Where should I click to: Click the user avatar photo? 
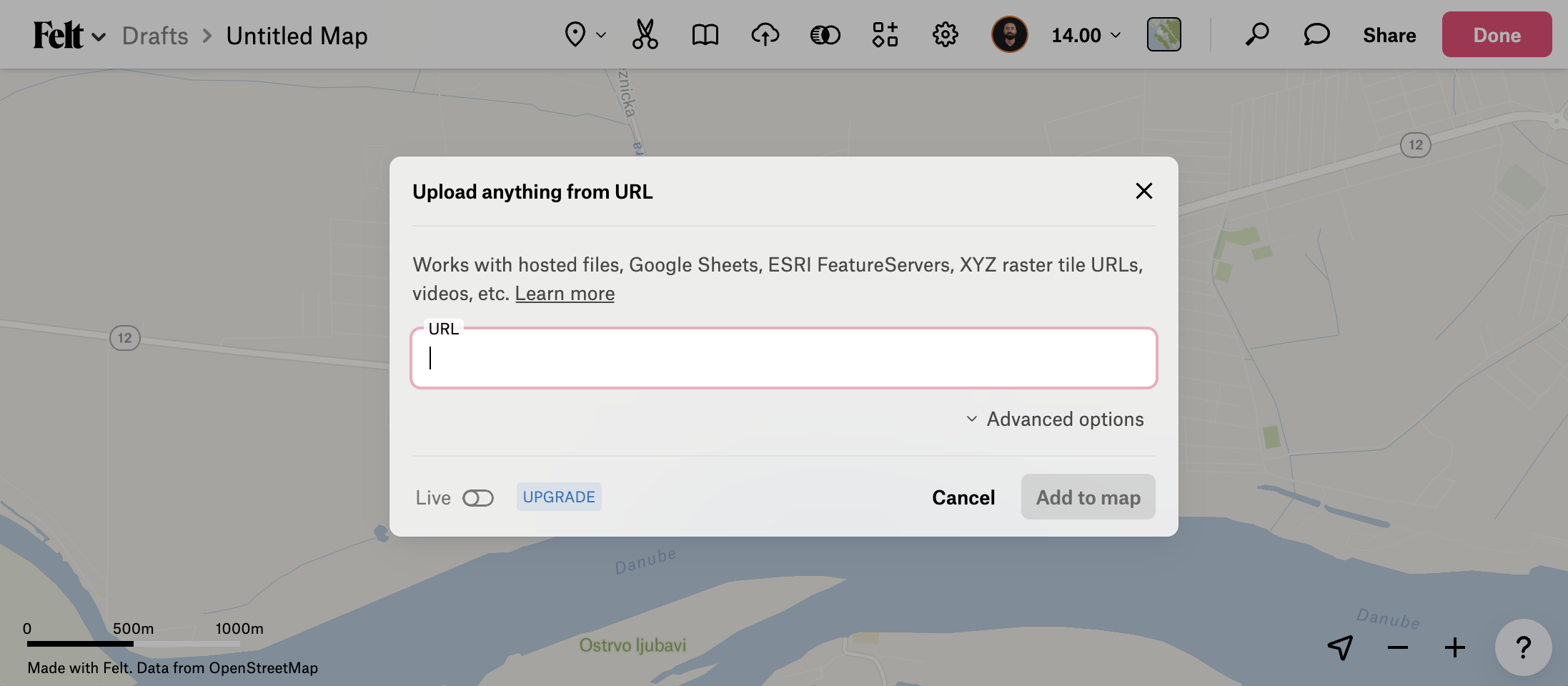(x=1010, y=34)
